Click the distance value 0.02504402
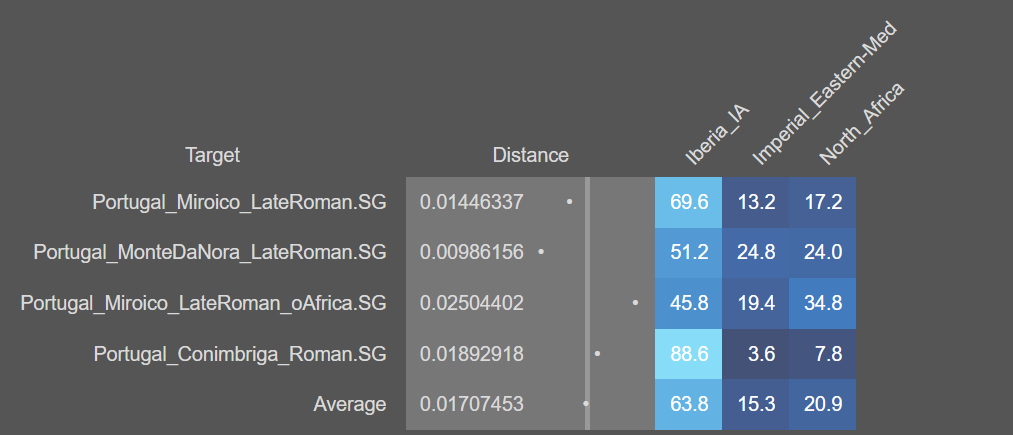 click(472, 302)
